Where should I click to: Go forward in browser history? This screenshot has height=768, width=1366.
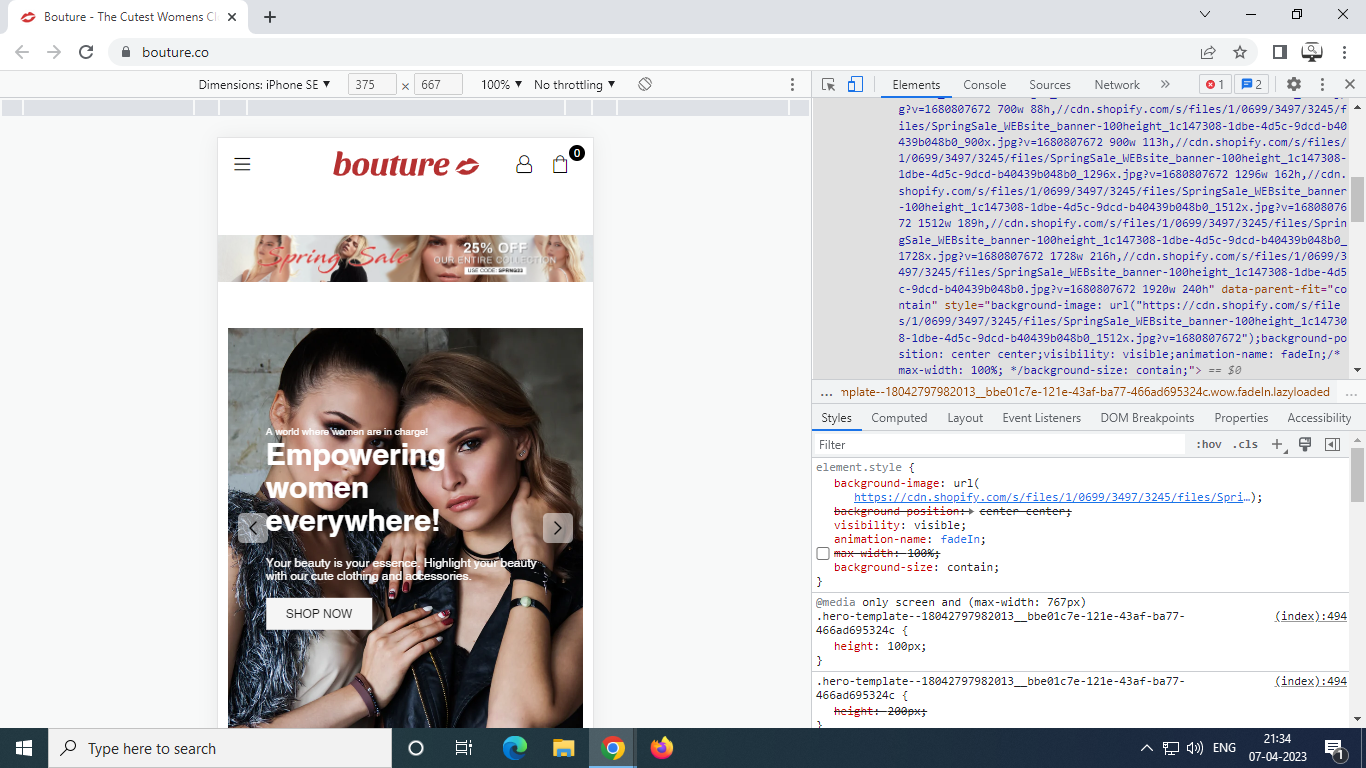(54, 52)
